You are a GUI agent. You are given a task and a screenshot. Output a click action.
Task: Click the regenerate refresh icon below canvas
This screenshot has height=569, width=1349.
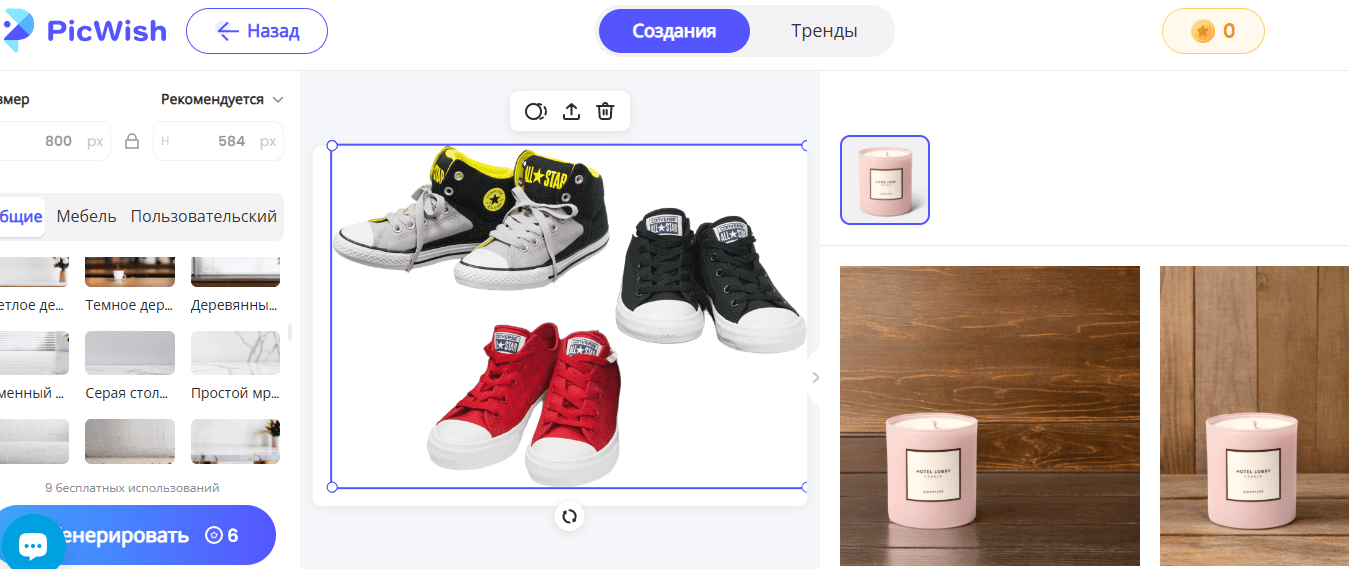click(569, 516)
